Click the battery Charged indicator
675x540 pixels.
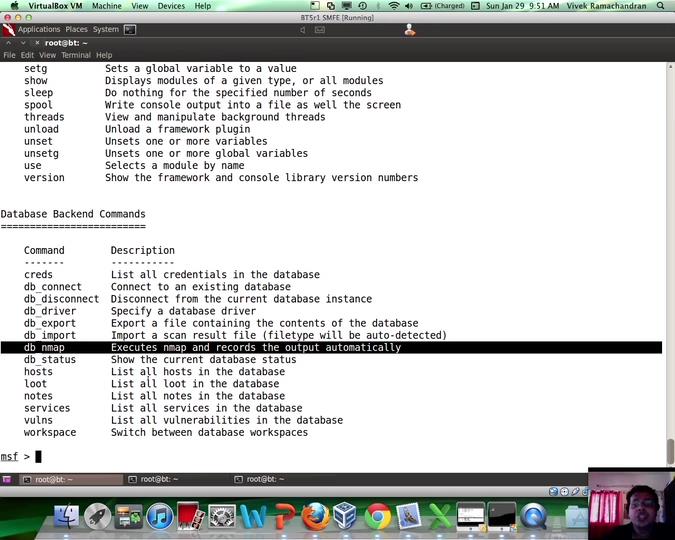(x=442, y=6)
